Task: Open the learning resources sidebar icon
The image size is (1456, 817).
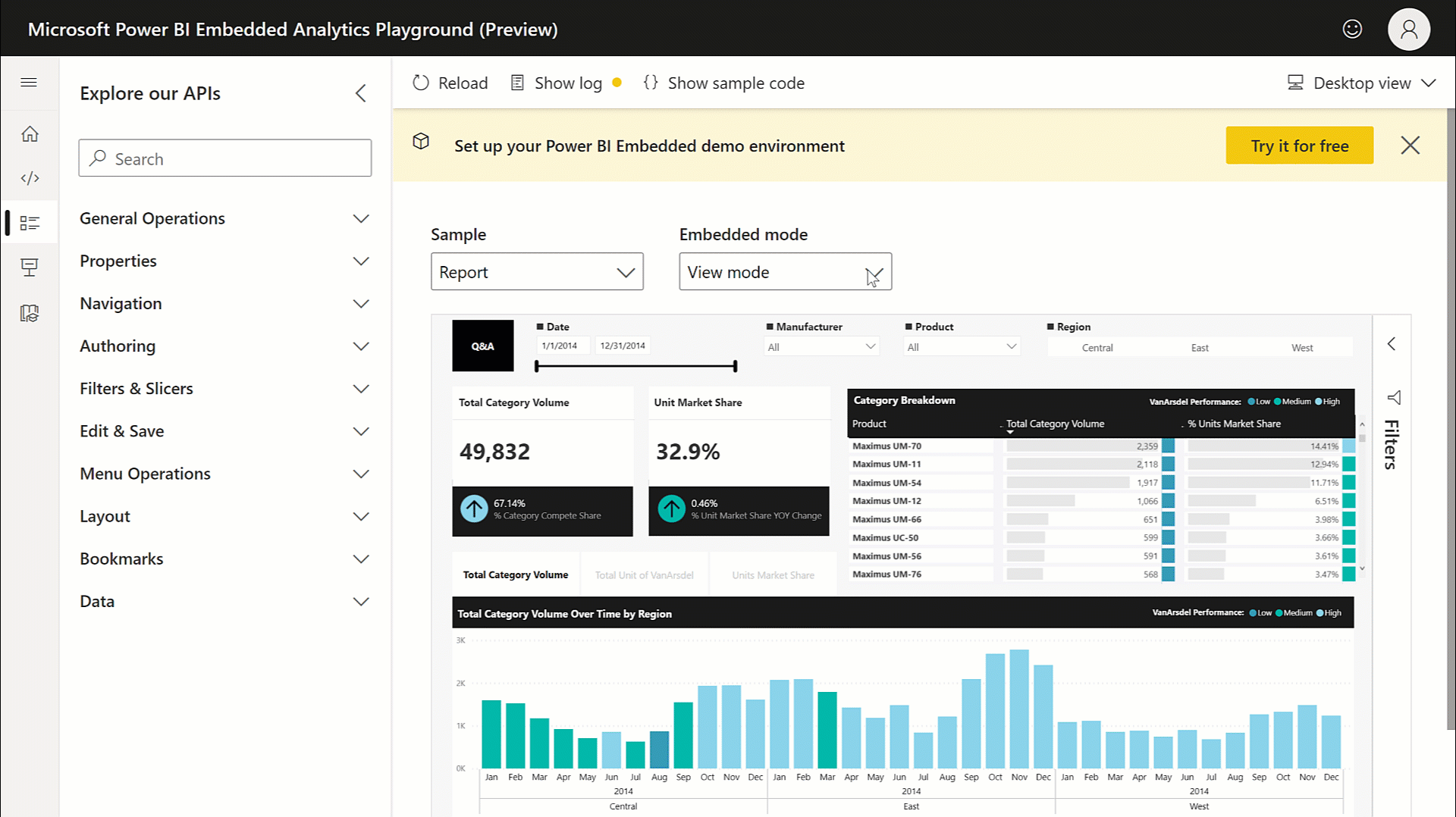Action: [x=29, y=312]
